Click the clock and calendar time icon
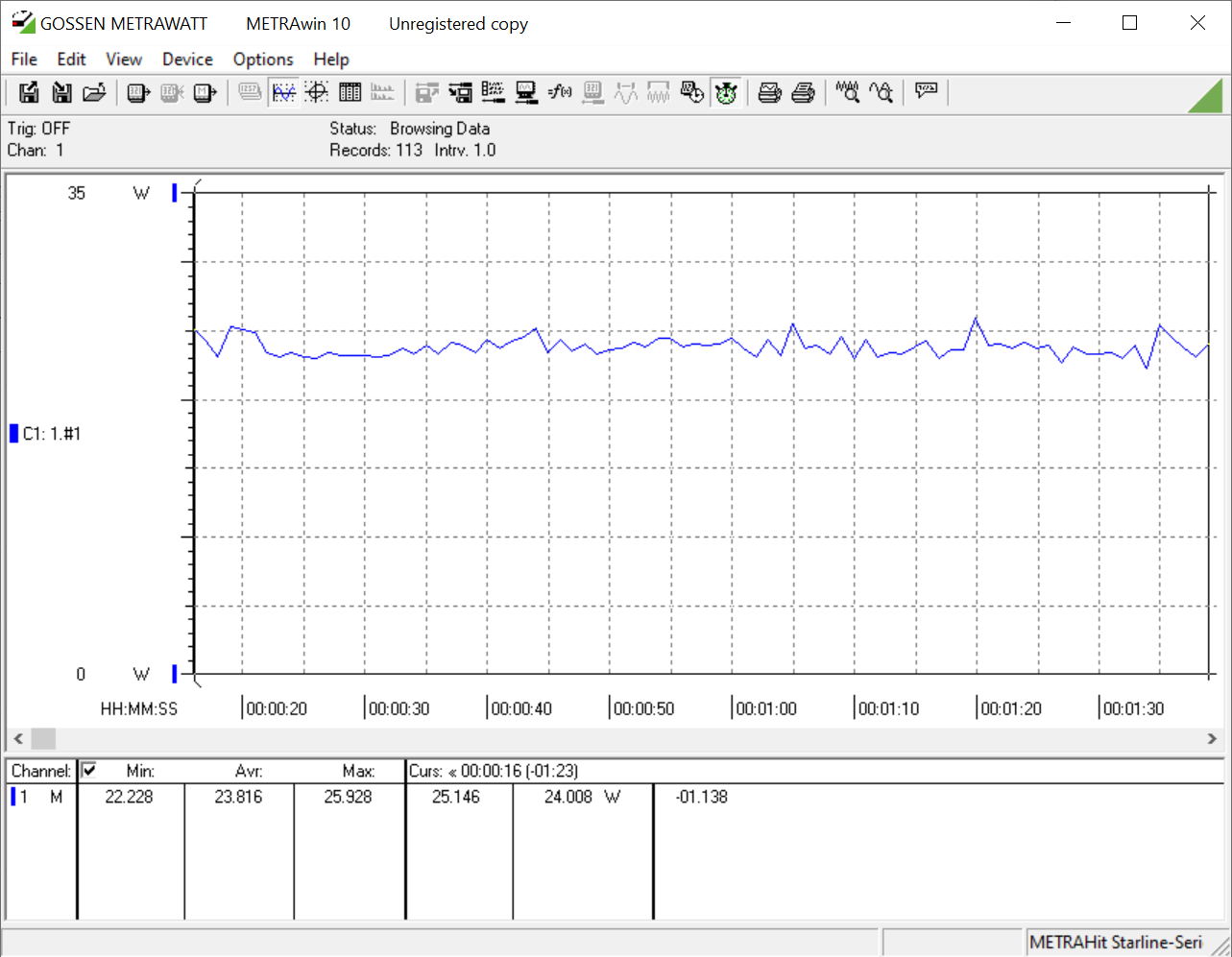Screen dimensions: 1232x957 pos(692,92)
